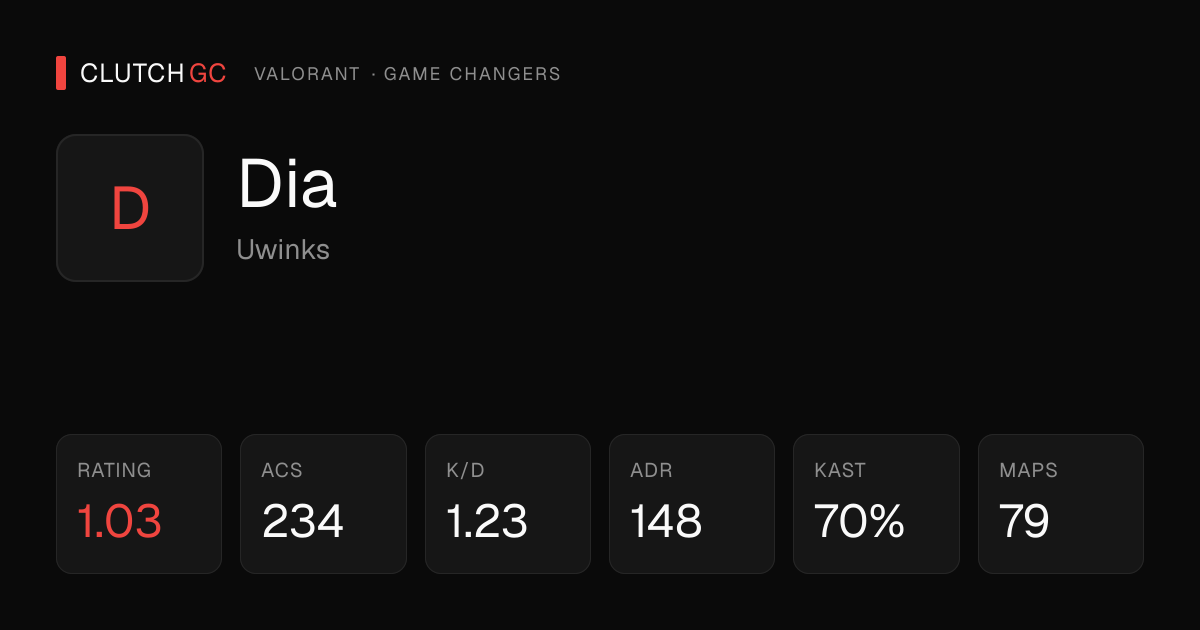Select the 234 ACS value
This screenshot has width=1200, height=630.
click(303, 521)
